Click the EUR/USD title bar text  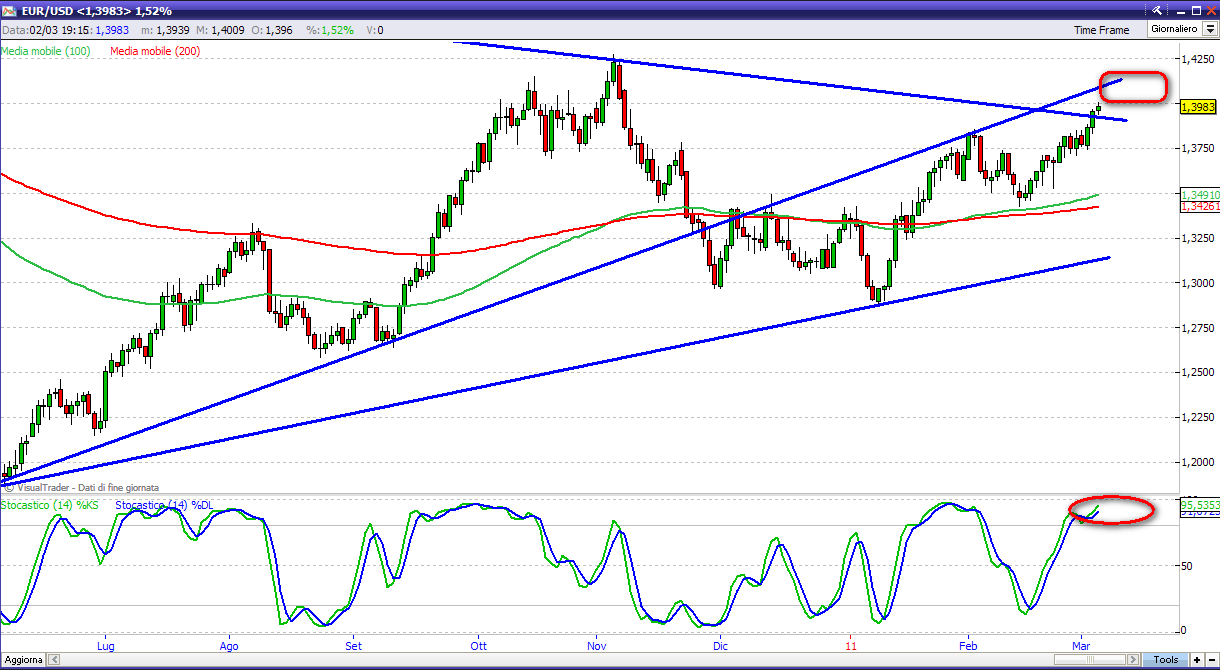point(90,10)
